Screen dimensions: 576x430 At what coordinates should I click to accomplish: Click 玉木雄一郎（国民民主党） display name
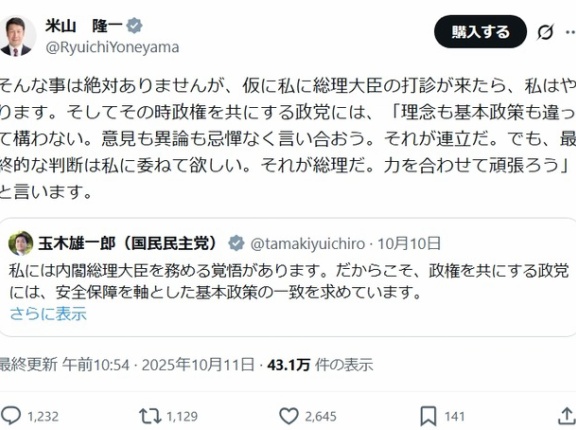tap(128, 243)
